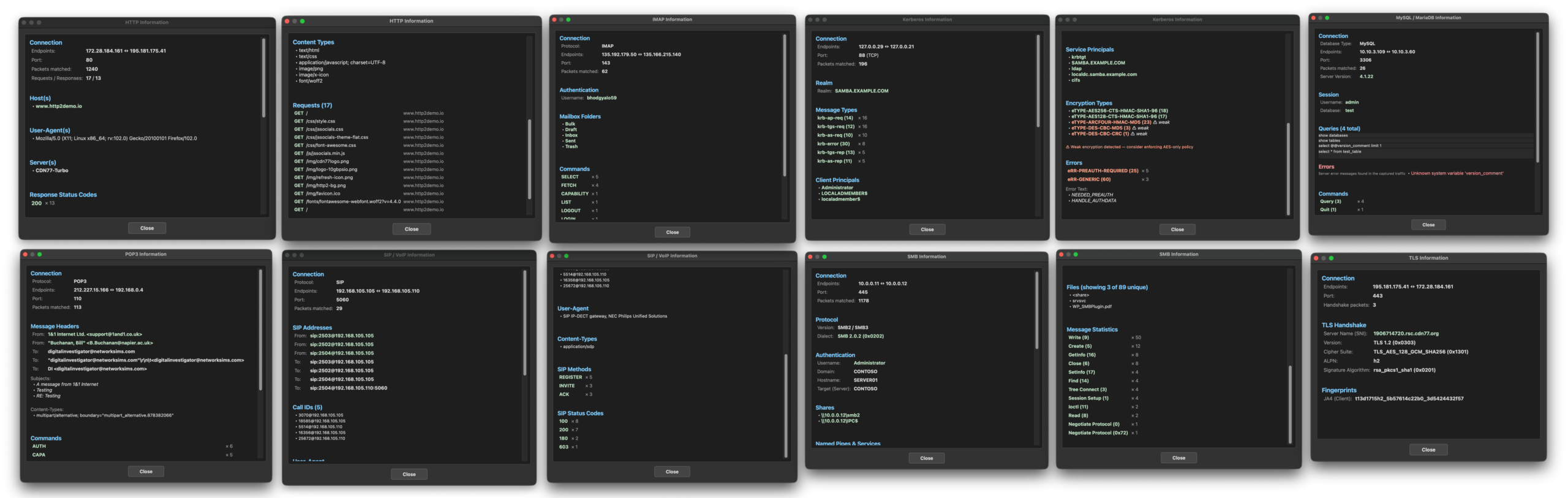The height and width of the screenshot is (498, 1568).
Task: Click green zoom dot on HTTP Requests window
Action: click(302, 21)
